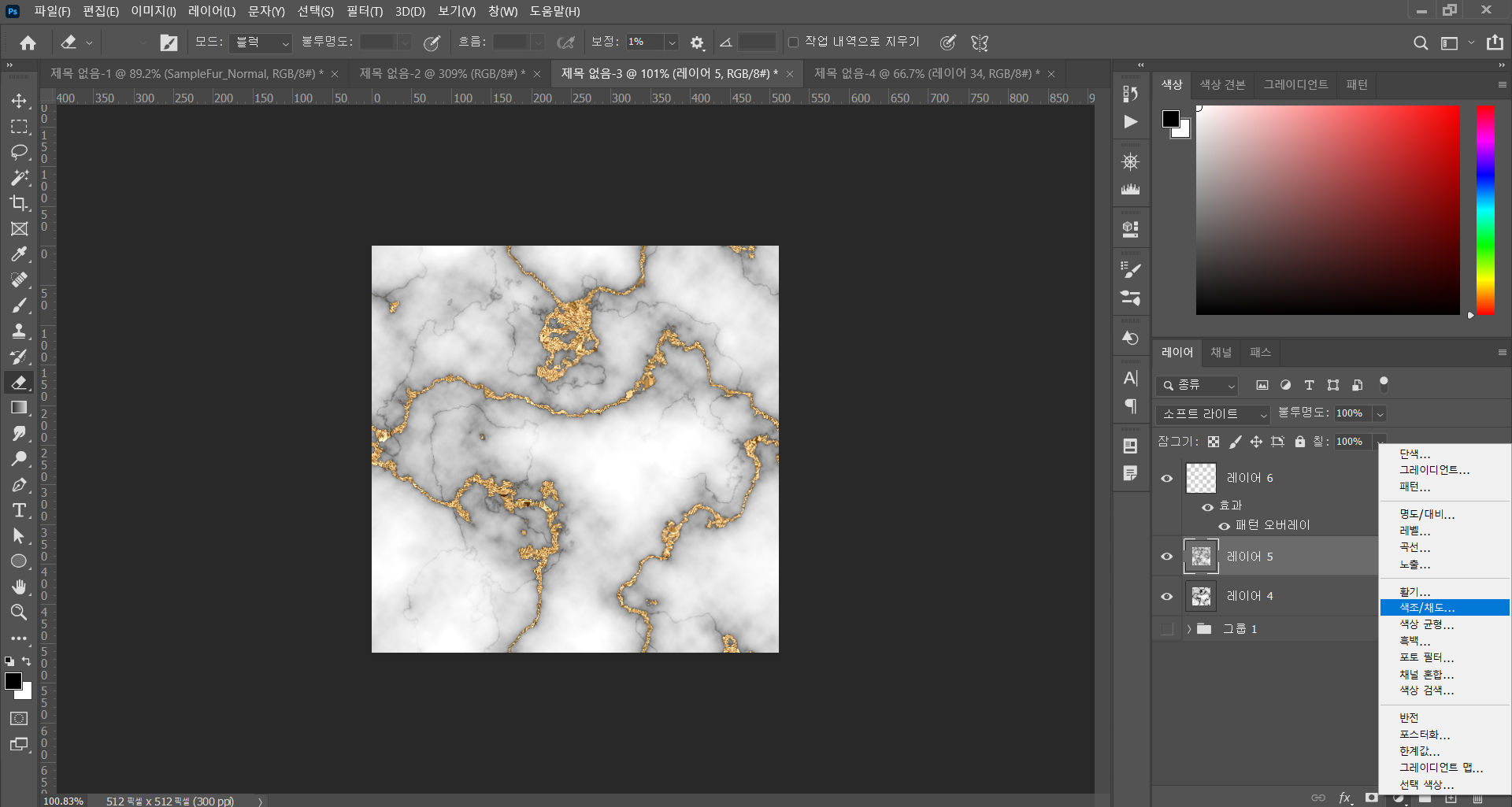The image size is (1512, 807).
Task: Switch to 그레이디언트 panel tab
Action: pyautogui.click(x=1295, y=84)
